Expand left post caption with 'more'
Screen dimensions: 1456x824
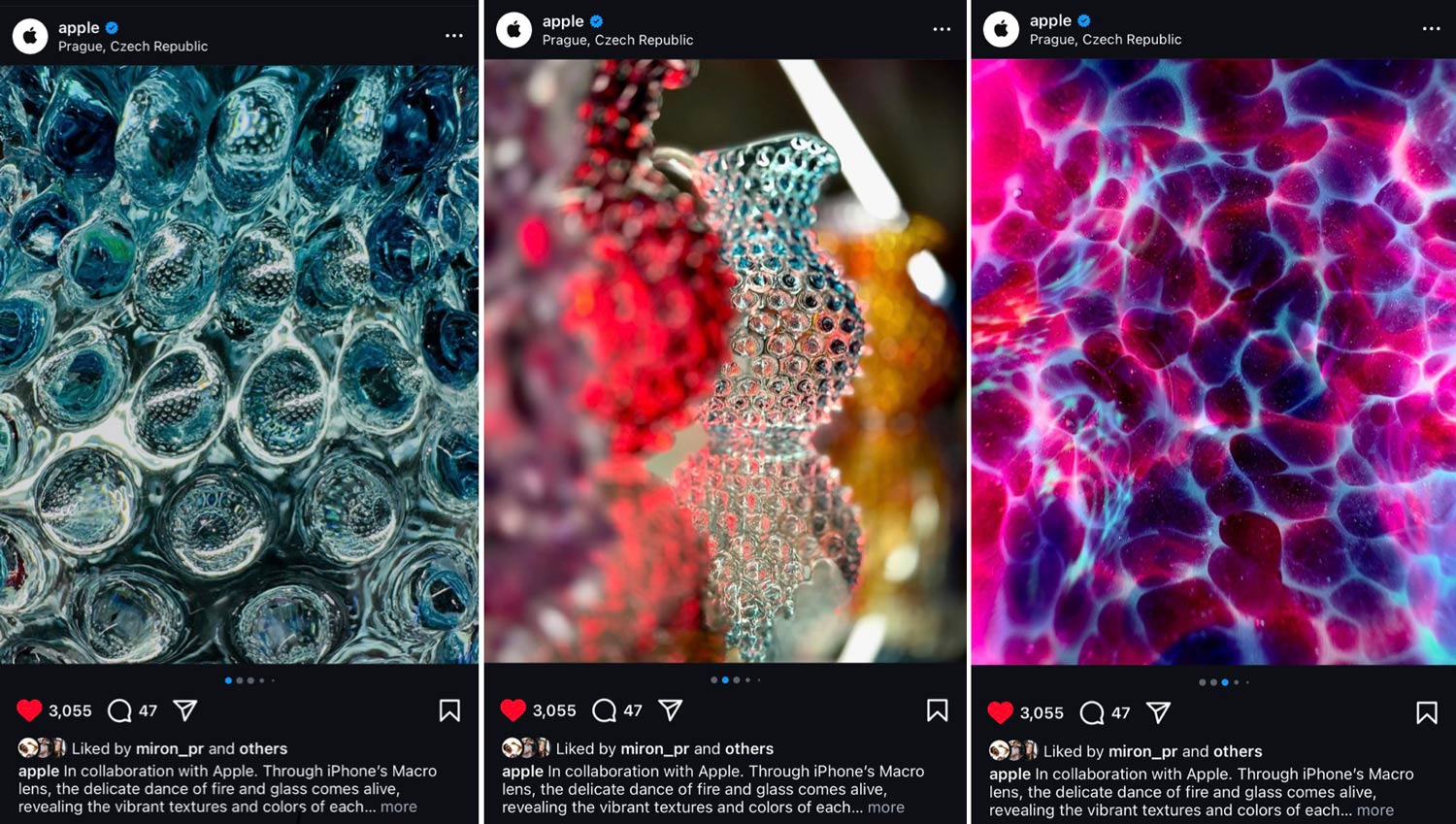pyautogui.click(x=399, y=807)
